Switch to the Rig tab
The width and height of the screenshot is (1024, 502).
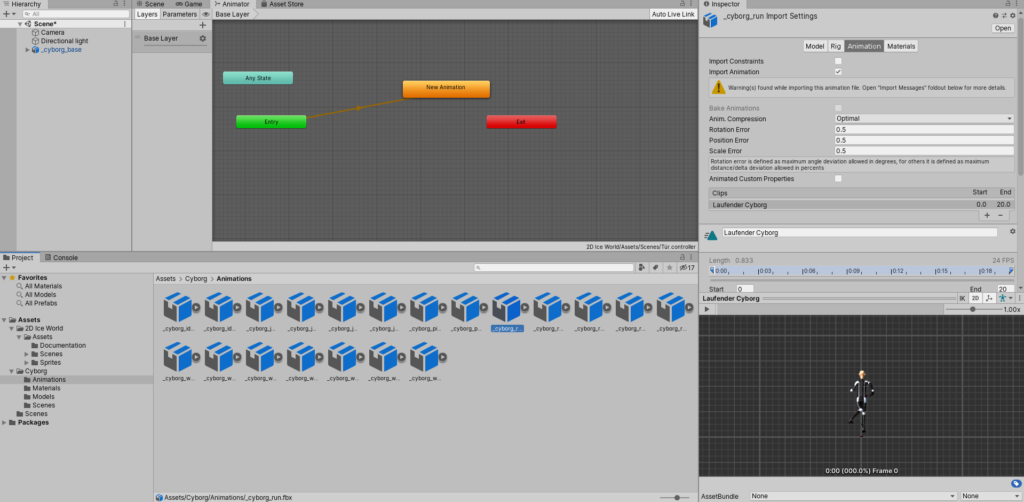(x=835, y=46)
